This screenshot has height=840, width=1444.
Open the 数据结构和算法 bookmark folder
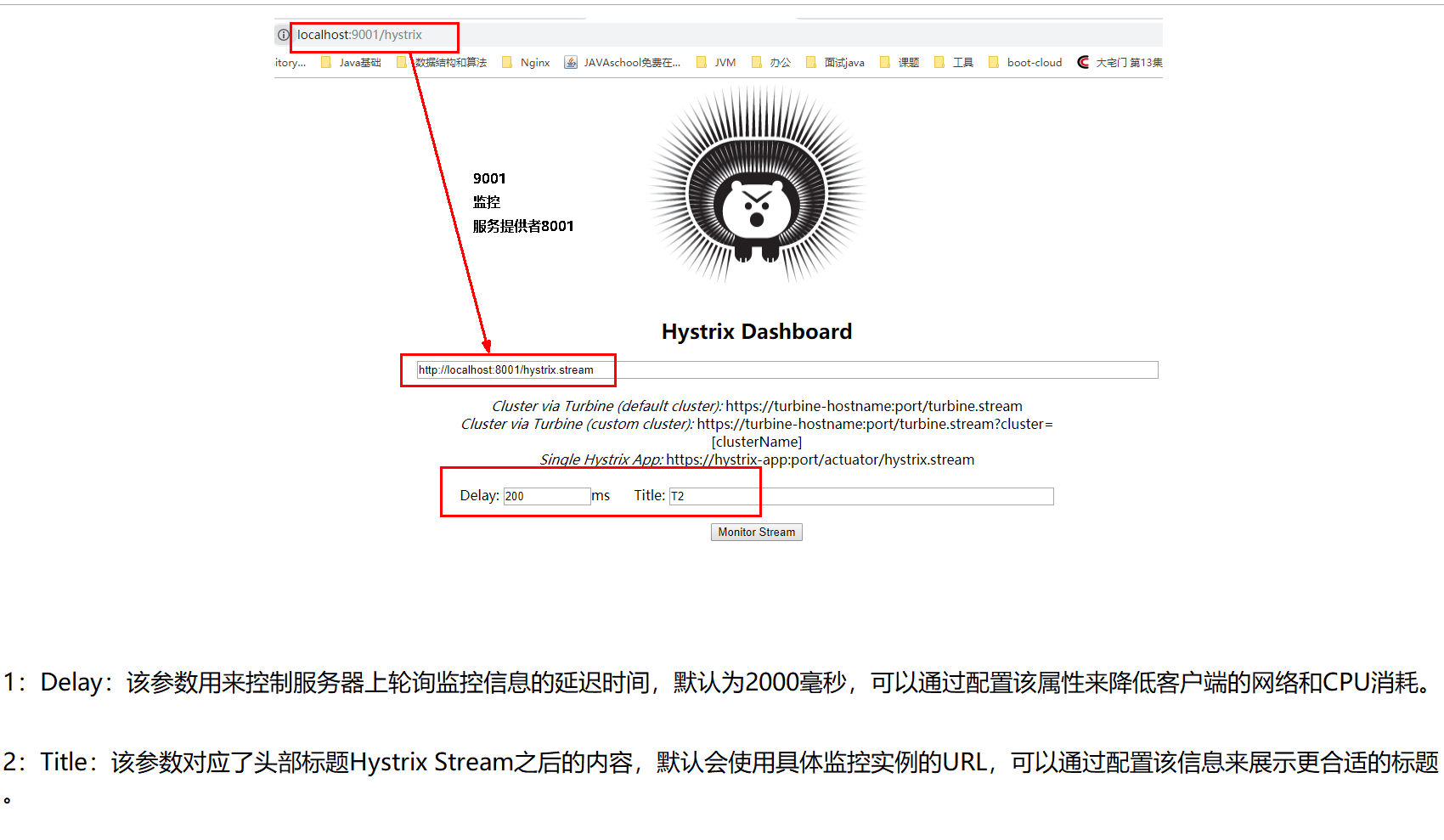pyautogui.click(x=442, y=63)
